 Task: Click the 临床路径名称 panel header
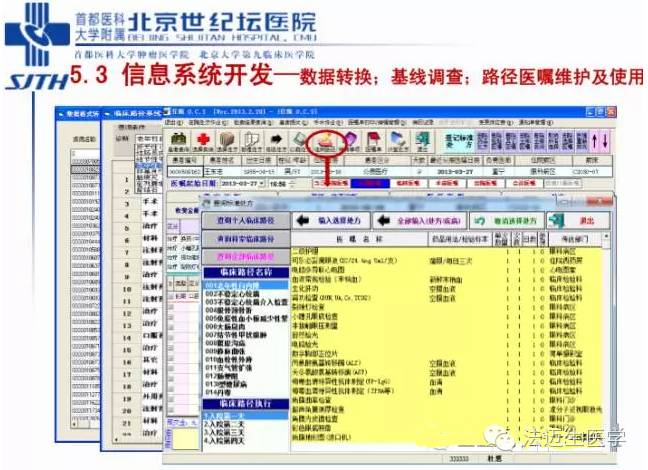click(x=246, y=273)
